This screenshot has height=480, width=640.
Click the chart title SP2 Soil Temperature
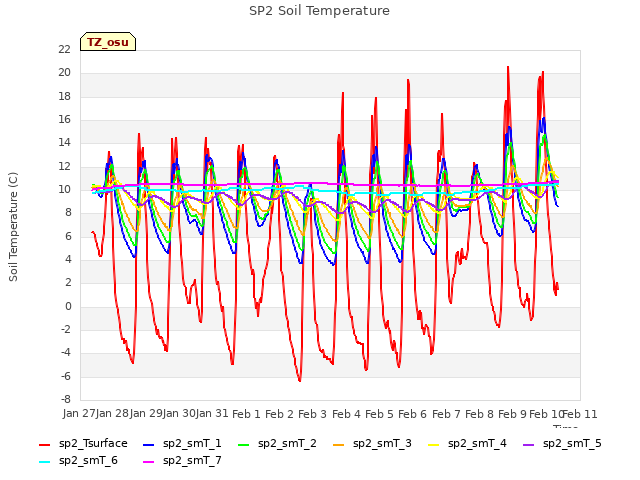(x=319, y=11)
